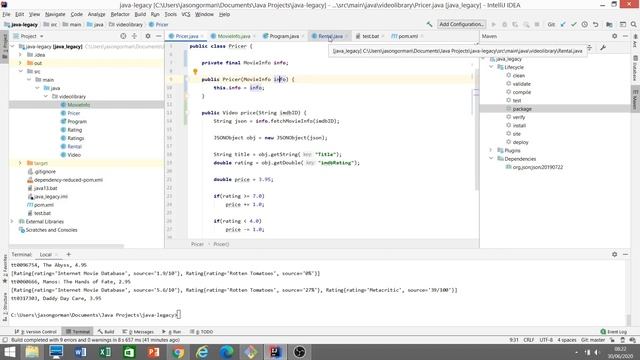Hide the Terminal panel
640x360 pixels.
(x=625, y=254)
